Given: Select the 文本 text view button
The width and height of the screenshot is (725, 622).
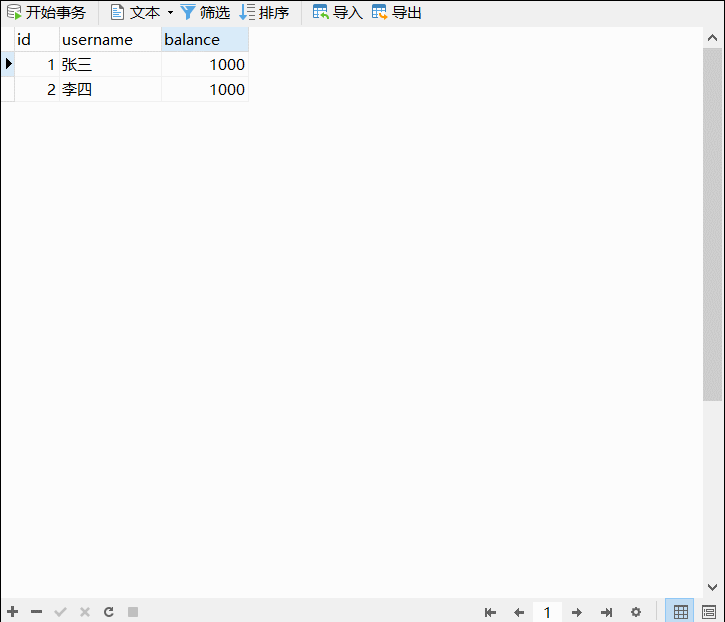Looking at the screenshot, I should coord(135,12).
